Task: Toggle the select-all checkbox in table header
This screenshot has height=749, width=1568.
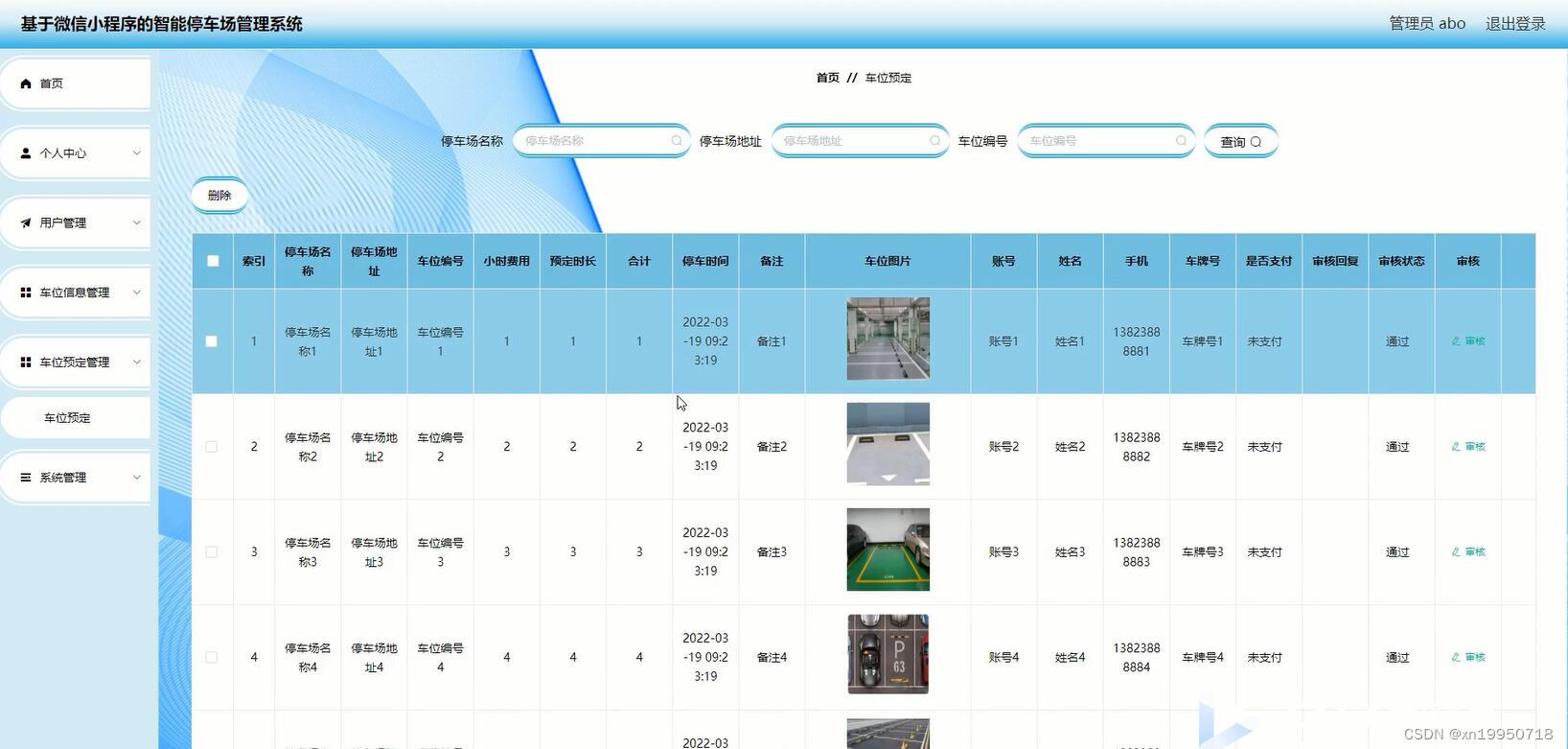Action: tap(213, 261)
